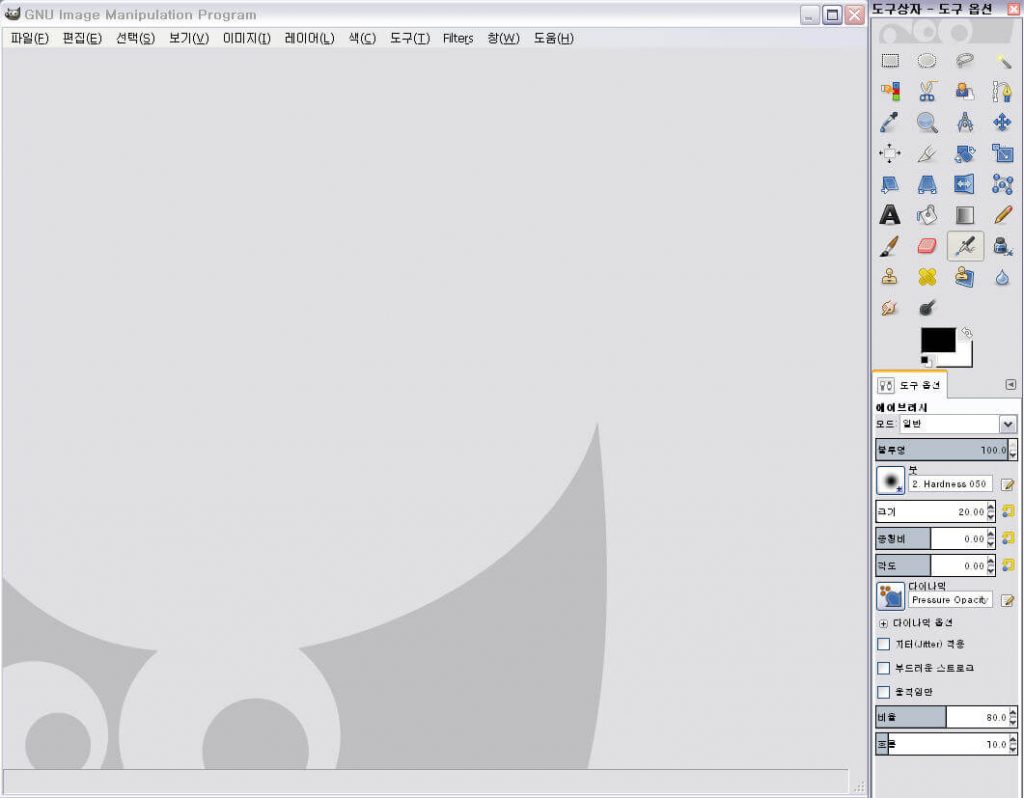Image resolution: width=1024 pixels, height=798 pixels.
Task: Open the 파일(F) menu
Action: tap(29, 38)
